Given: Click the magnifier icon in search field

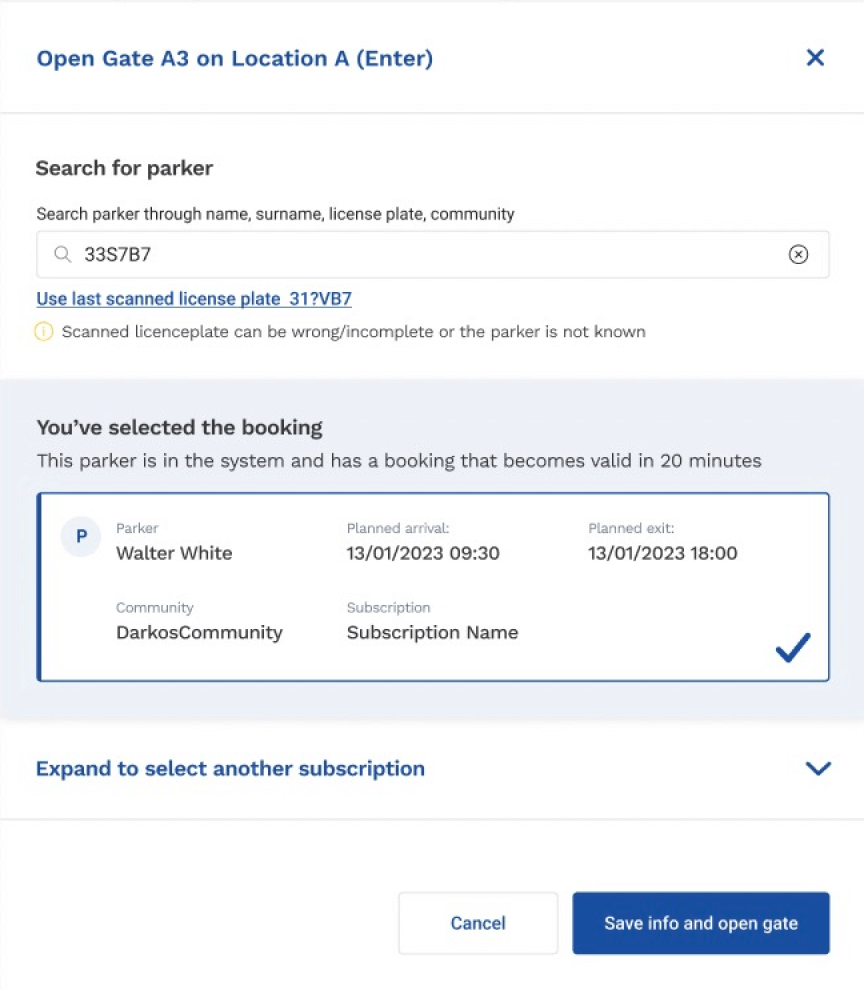Looking at the screenshot, I should coord(63,255).
